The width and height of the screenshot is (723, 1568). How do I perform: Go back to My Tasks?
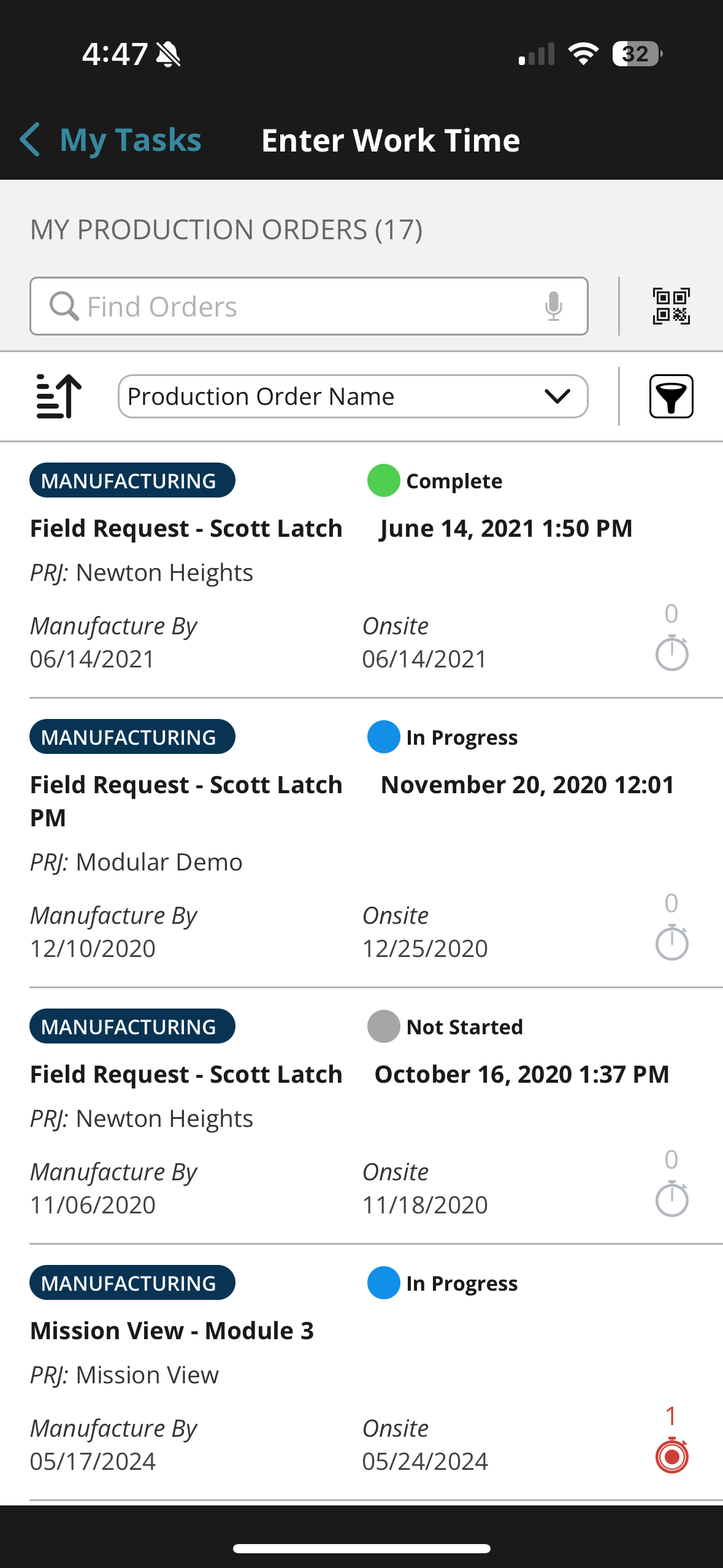click(130, 140)
